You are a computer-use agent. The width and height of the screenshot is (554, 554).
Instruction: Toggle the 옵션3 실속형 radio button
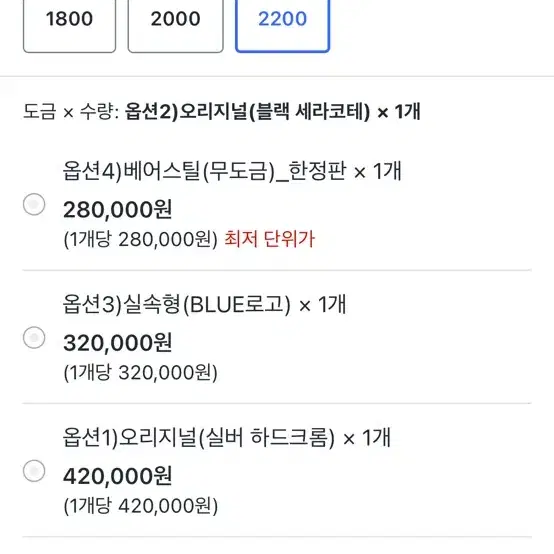[x=34, y=337]
